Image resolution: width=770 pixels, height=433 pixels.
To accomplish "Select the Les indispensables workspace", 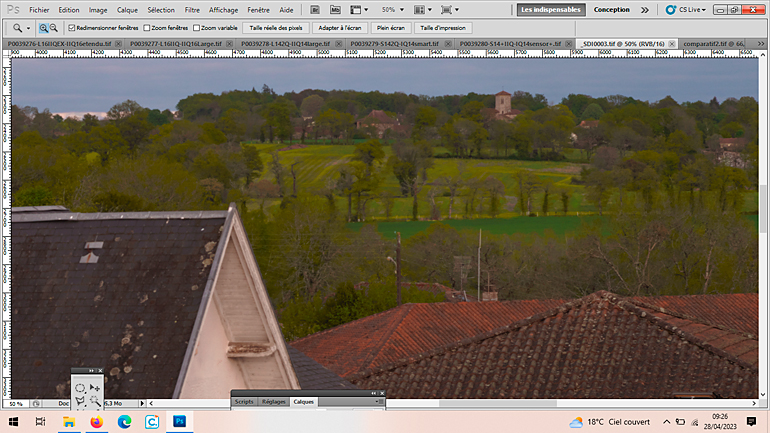I will click(551, 10).
